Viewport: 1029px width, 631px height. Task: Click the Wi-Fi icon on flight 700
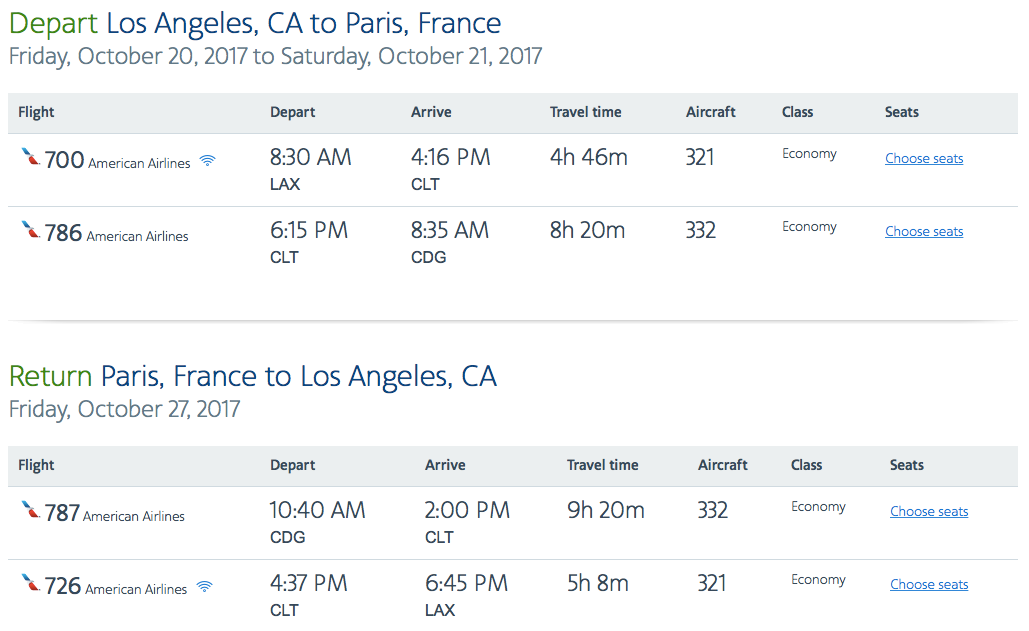pyautogui.click(x=207, y=160)
